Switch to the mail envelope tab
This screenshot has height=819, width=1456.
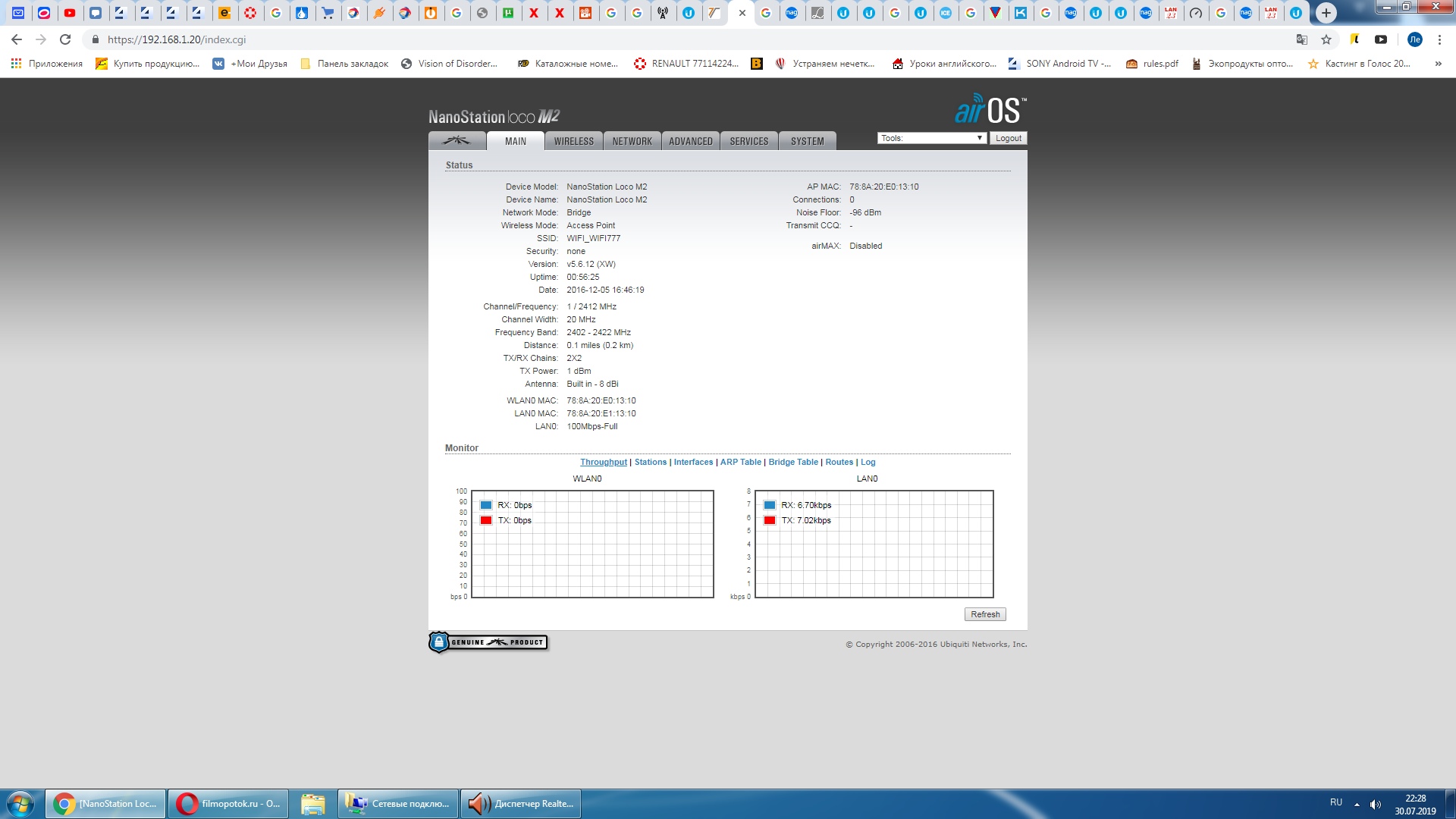click(18, 13)
